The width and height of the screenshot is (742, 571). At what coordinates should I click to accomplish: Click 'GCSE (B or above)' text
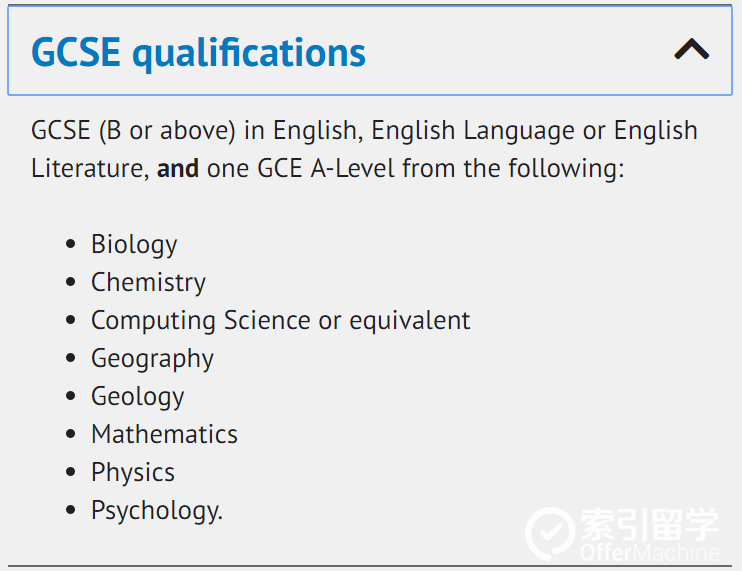click(x=133, y=131)
